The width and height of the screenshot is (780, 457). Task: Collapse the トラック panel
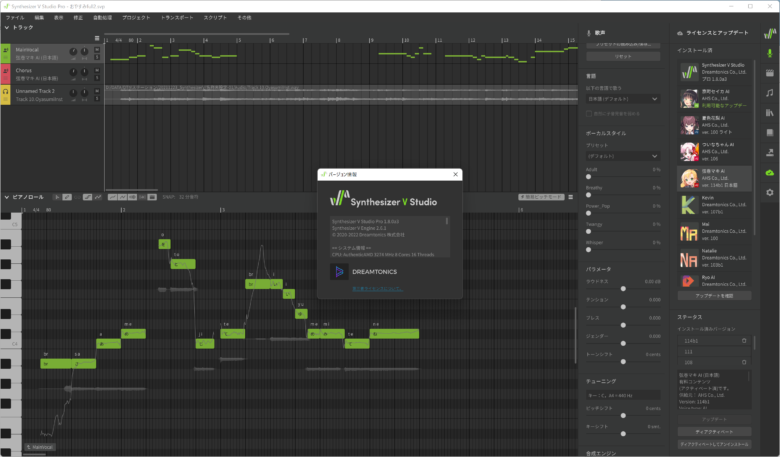coord(6,27)
